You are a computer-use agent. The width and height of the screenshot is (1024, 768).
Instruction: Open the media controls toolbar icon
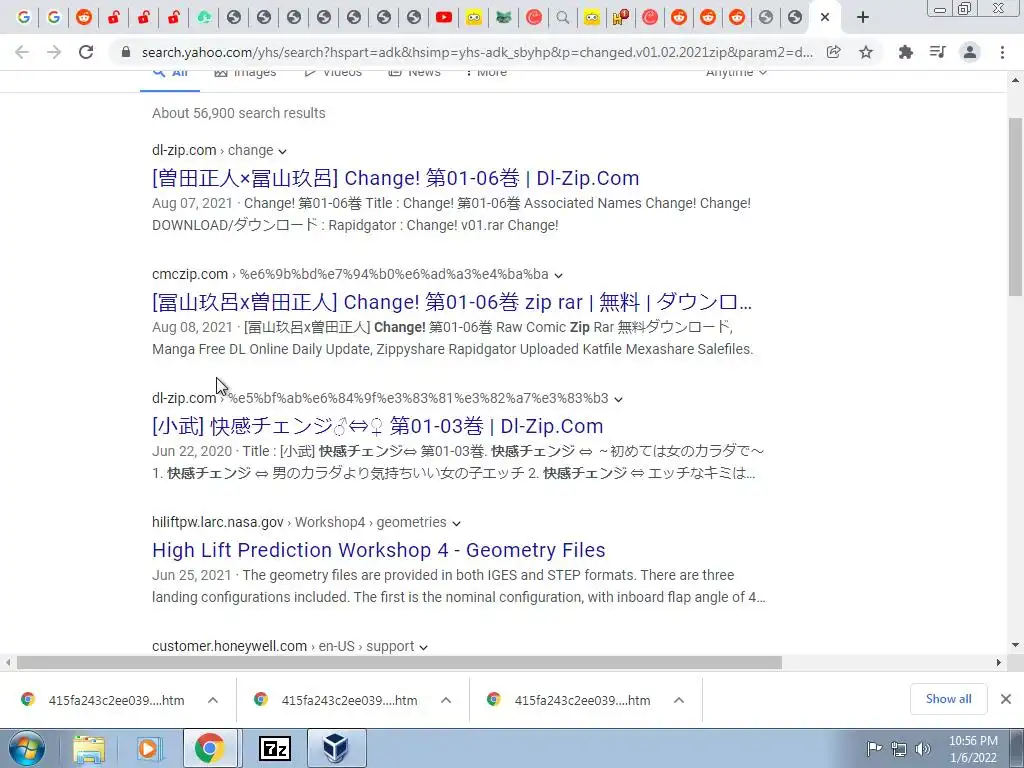coord(938,52)
